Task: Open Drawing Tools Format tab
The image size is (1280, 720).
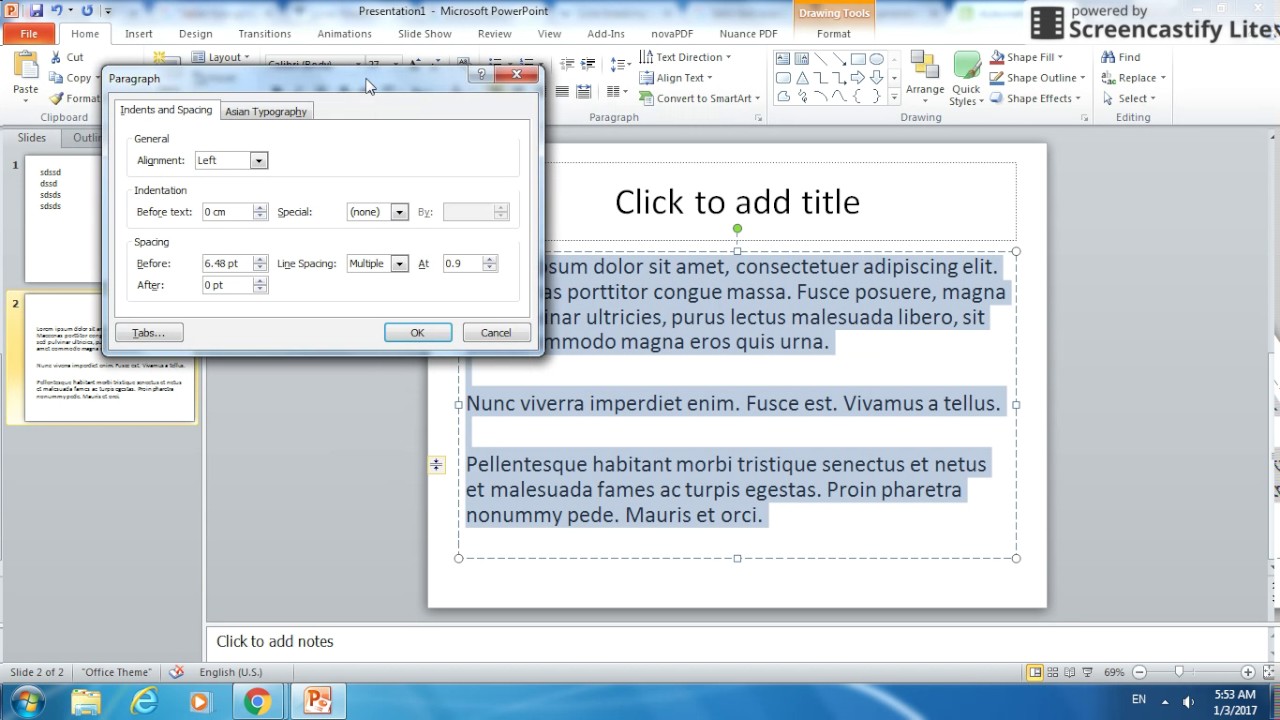Action: 834,34
